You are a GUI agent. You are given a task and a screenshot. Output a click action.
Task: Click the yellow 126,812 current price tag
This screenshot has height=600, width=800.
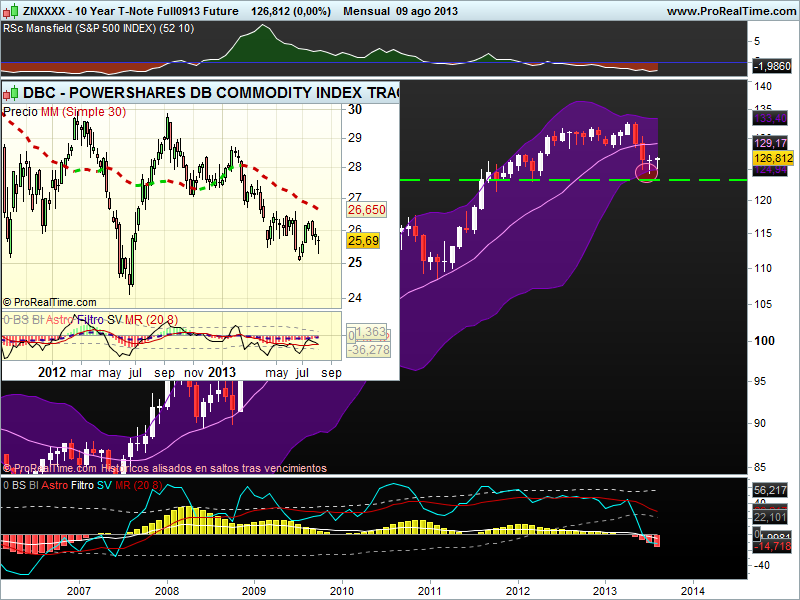click(x=770, y=158)
